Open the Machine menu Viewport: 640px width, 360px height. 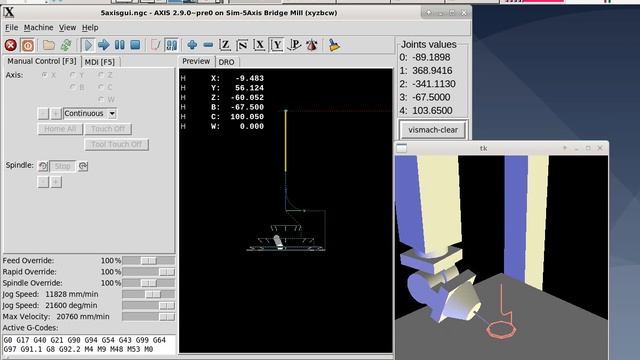pos(38,27)
